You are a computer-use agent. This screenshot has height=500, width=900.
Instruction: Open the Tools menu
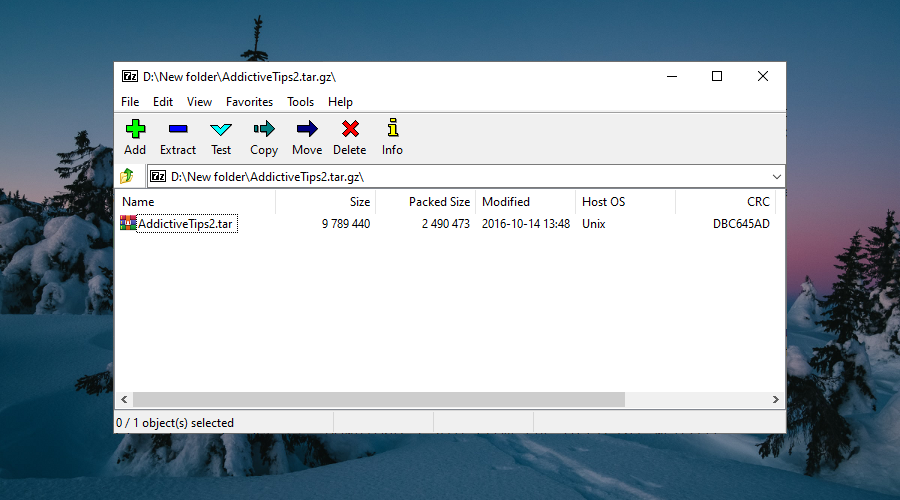(x=300, y=102)
